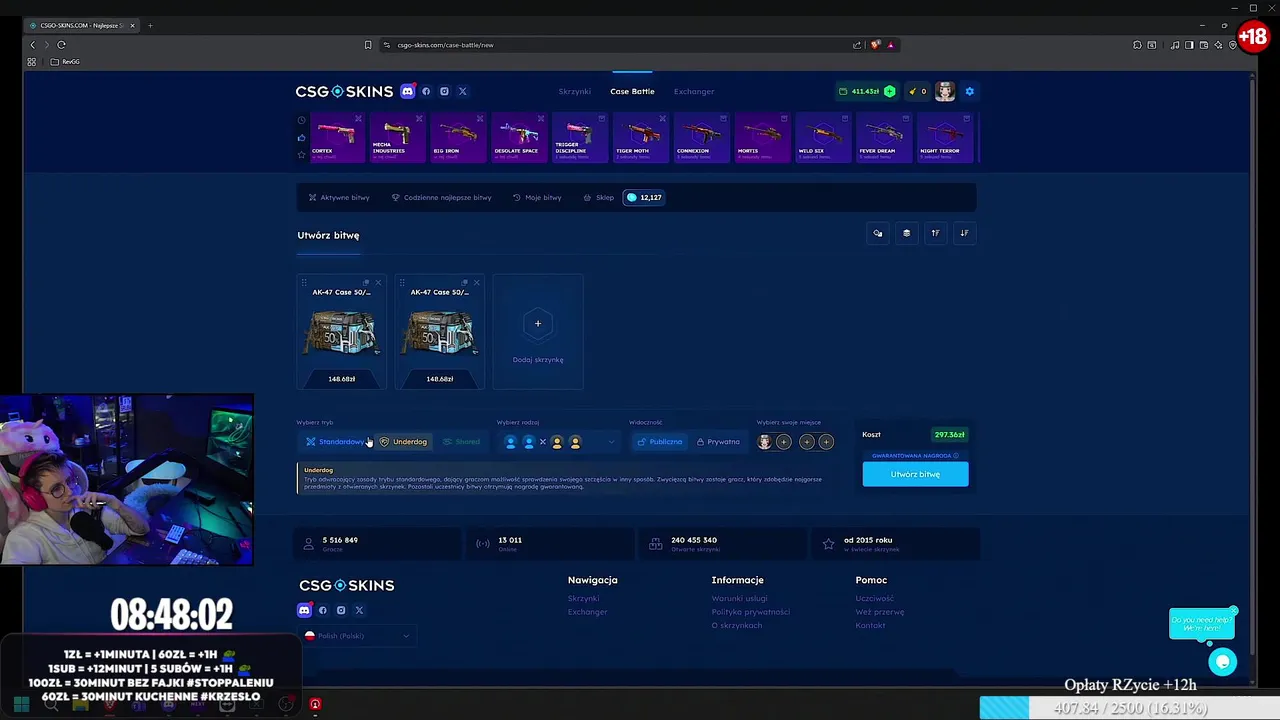Click the user avatar in header
The width and height of the screenshot is (1280, 720).
[x=945, y=91]
